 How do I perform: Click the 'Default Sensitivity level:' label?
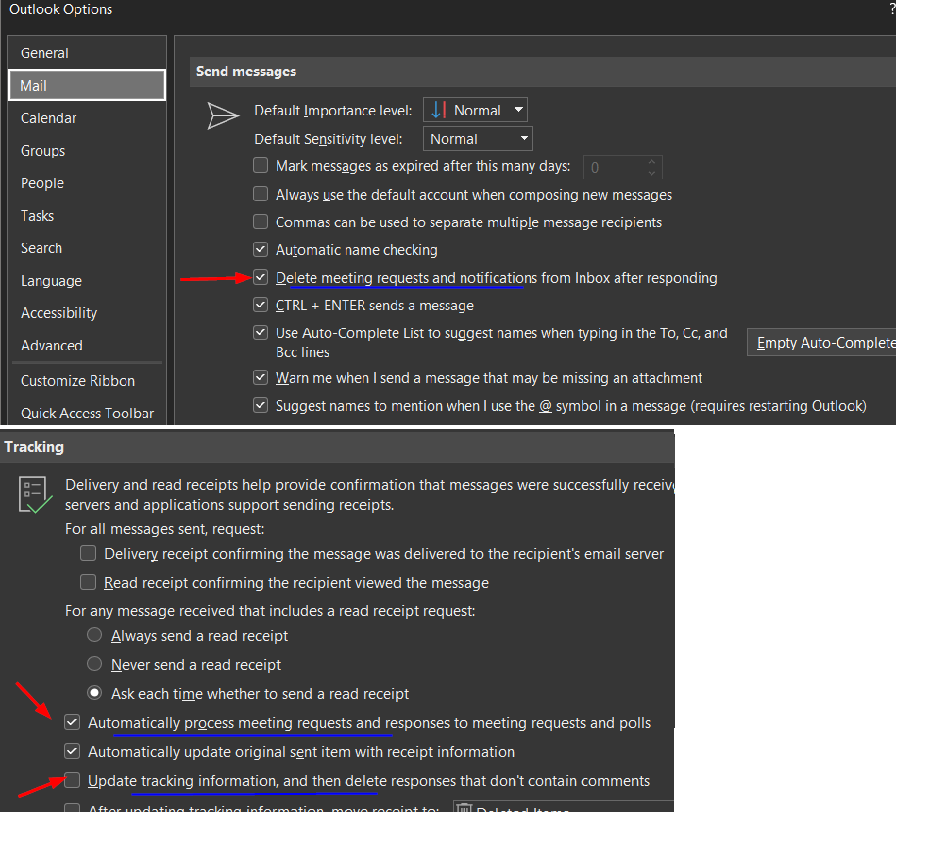(x=328, y=139)
